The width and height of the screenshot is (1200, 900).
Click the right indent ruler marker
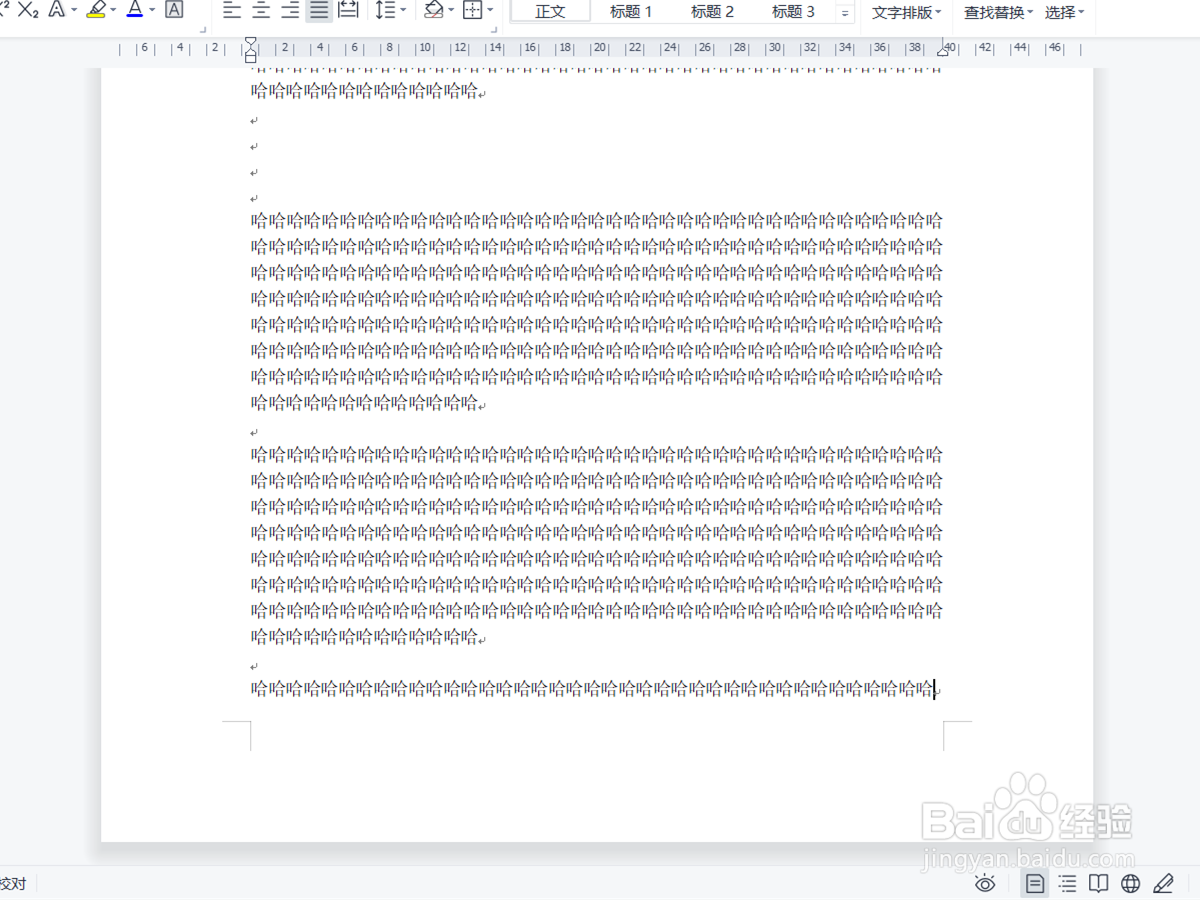point(943,49)
